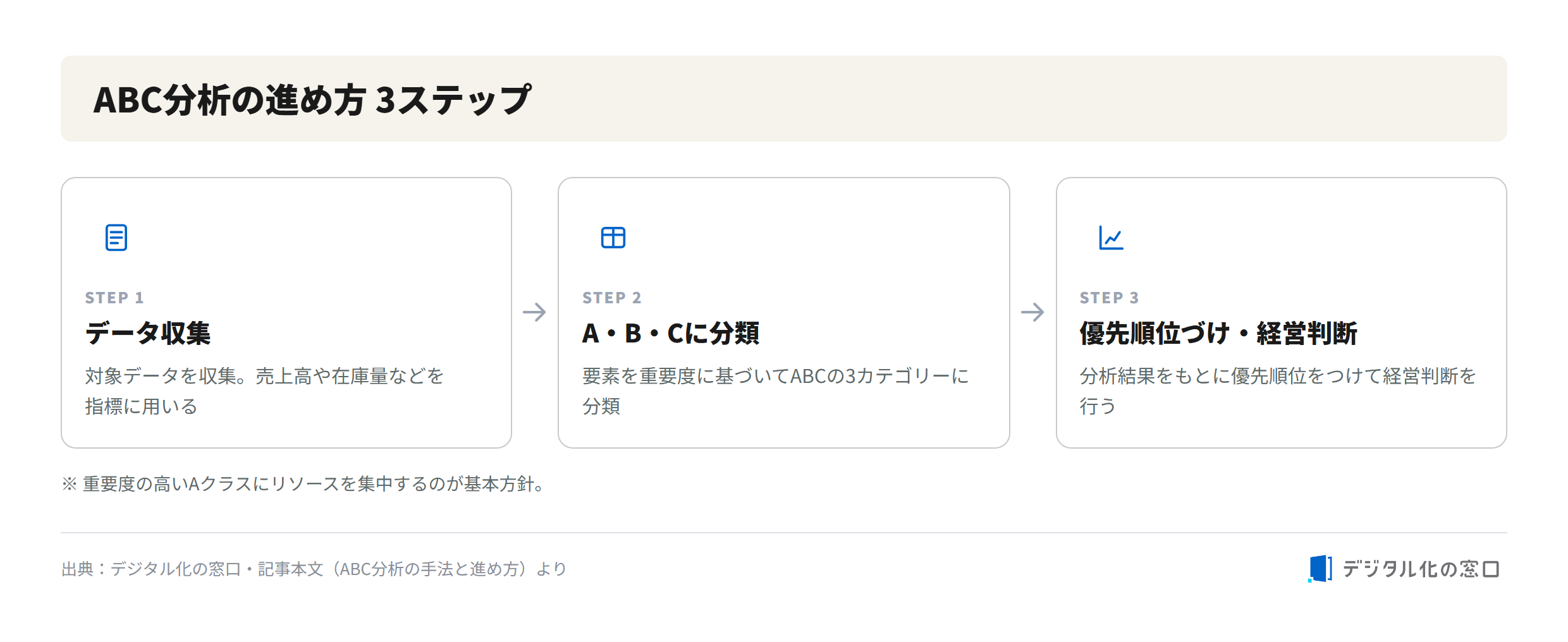
Task: Click the line chart icon above STEP 3
Action: [x=1111, y=238]
